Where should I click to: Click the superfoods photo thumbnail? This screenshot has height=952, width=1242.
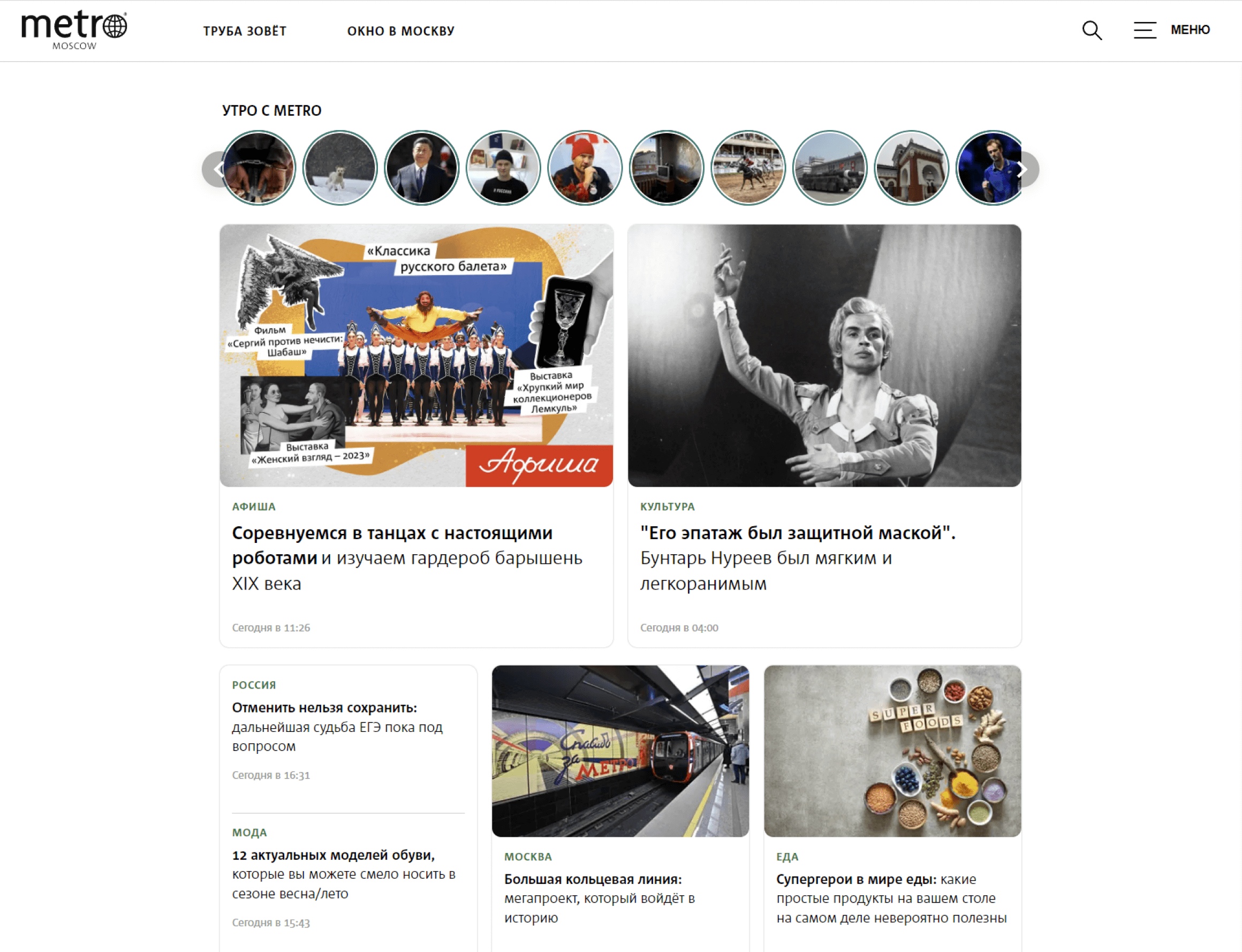(892, 751)
